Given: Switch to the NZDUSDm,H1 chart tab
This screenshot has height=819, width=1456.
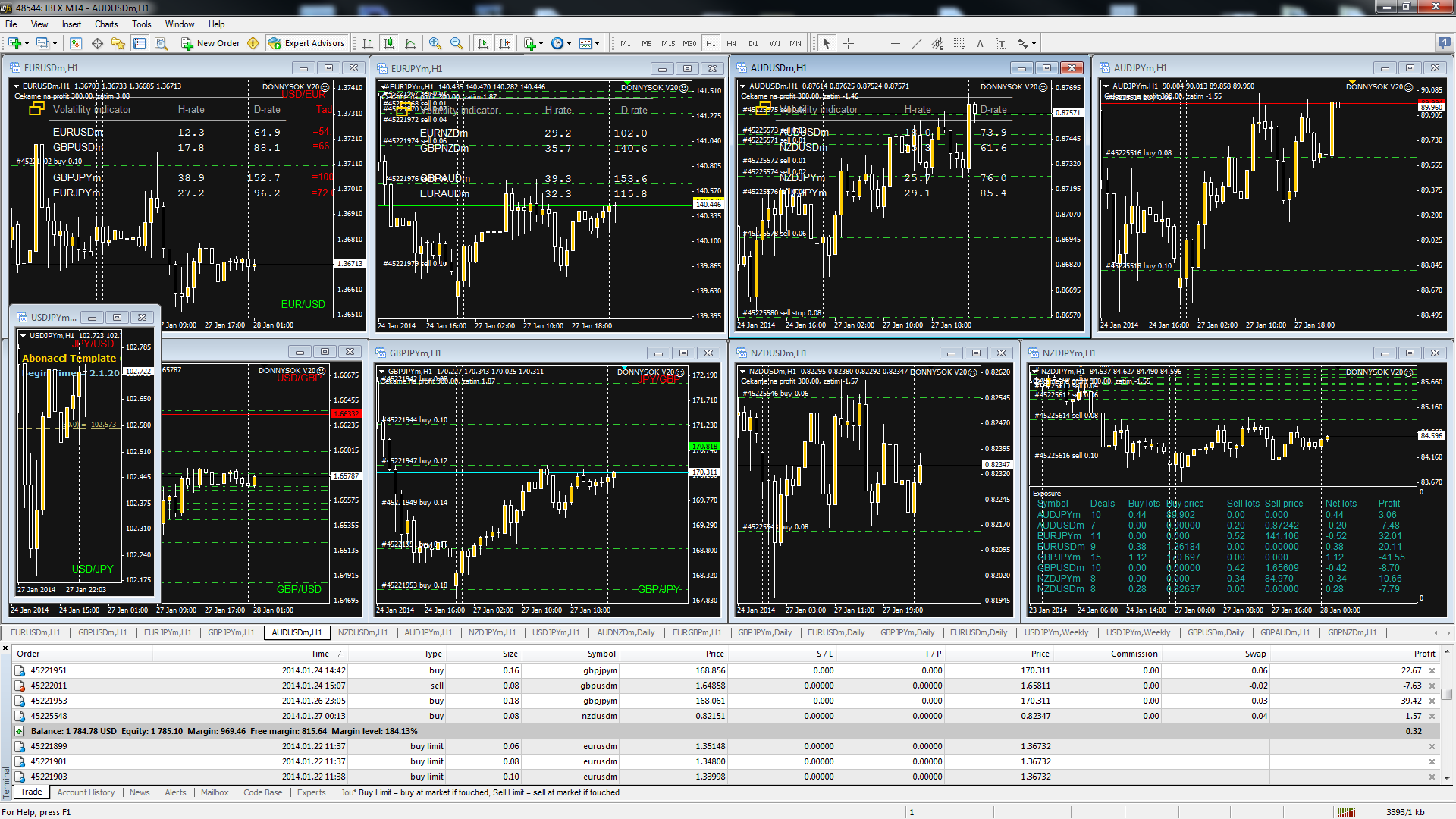Looking at the screenshot, I should tap(362, 632).
